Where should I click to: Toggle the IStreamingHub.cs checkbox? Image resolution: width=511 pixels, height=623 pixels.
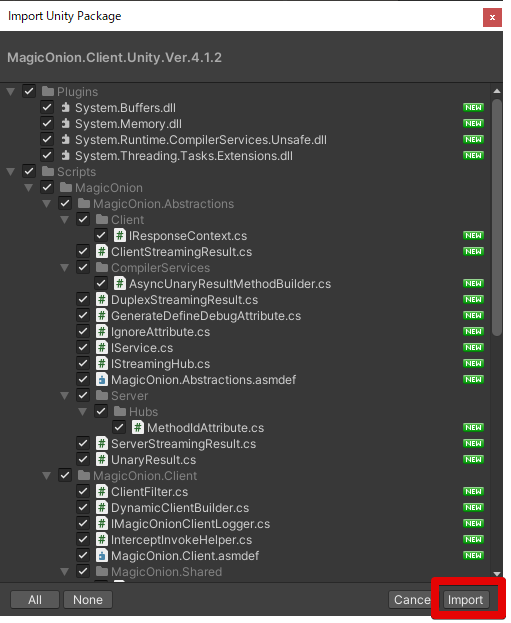point(83,364)
